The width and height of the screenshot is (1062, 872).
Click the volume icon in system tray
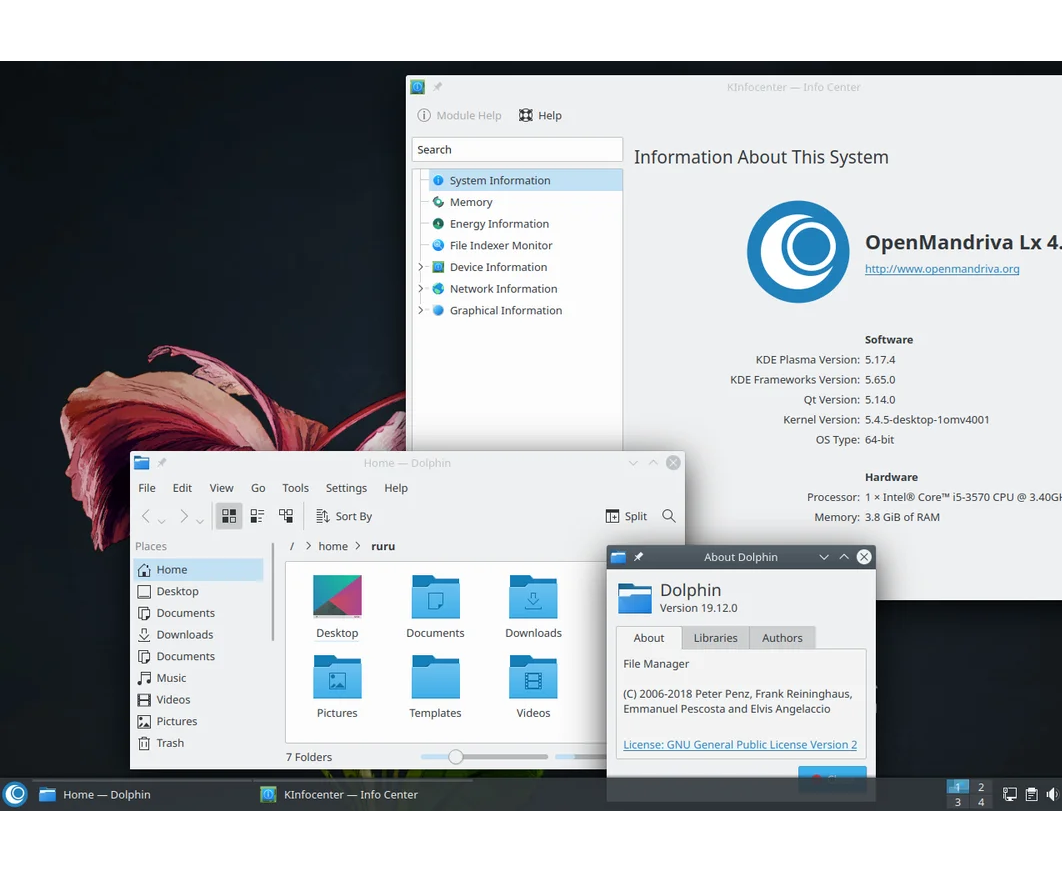pyautogui.click(x=1052, y=795)
